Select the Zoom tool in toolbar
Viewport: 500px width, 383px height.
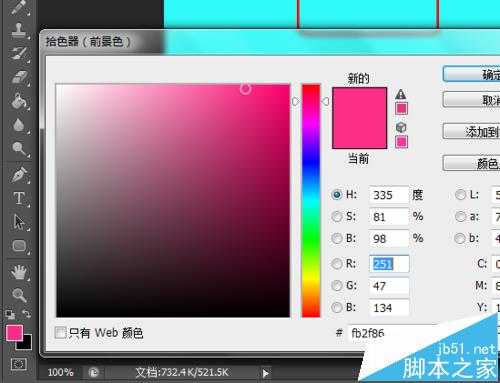pyautogui.click(x=19, y=295)
